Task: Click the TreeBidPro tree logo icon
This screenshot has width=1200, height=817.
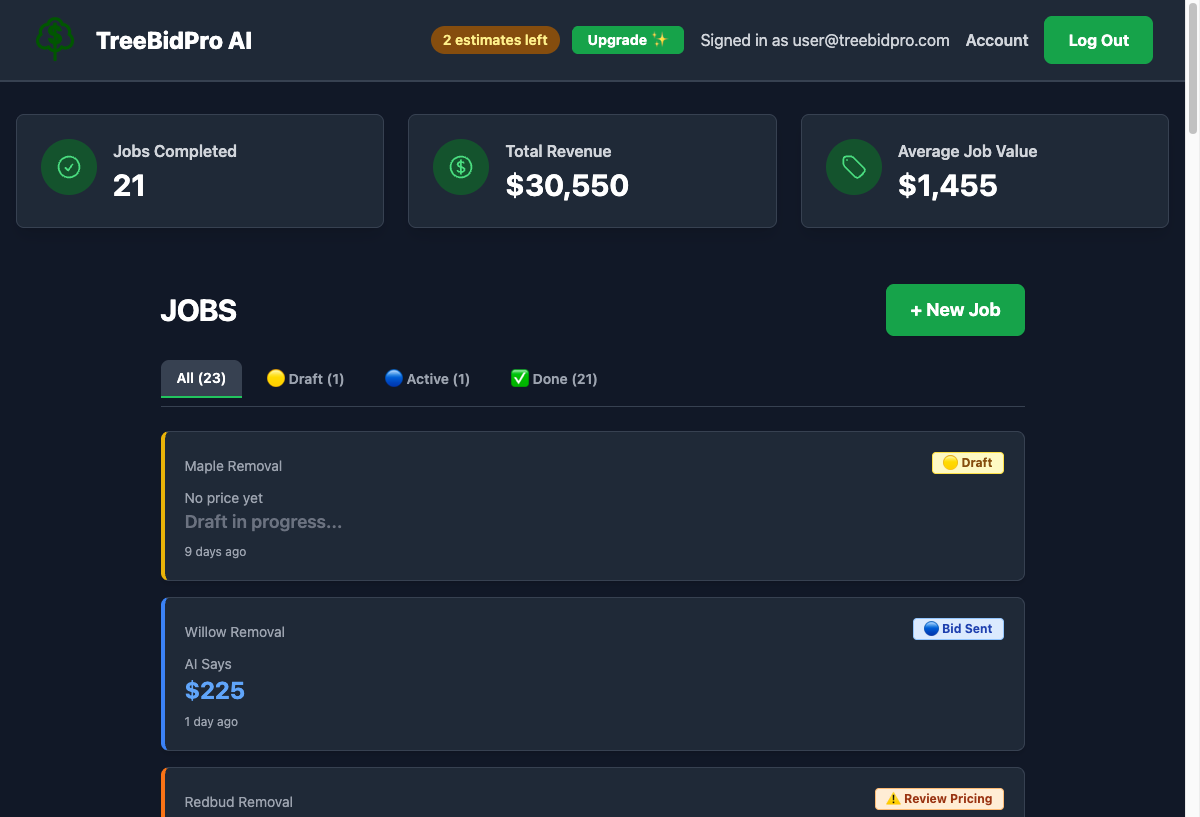Action: click(55, 40)
